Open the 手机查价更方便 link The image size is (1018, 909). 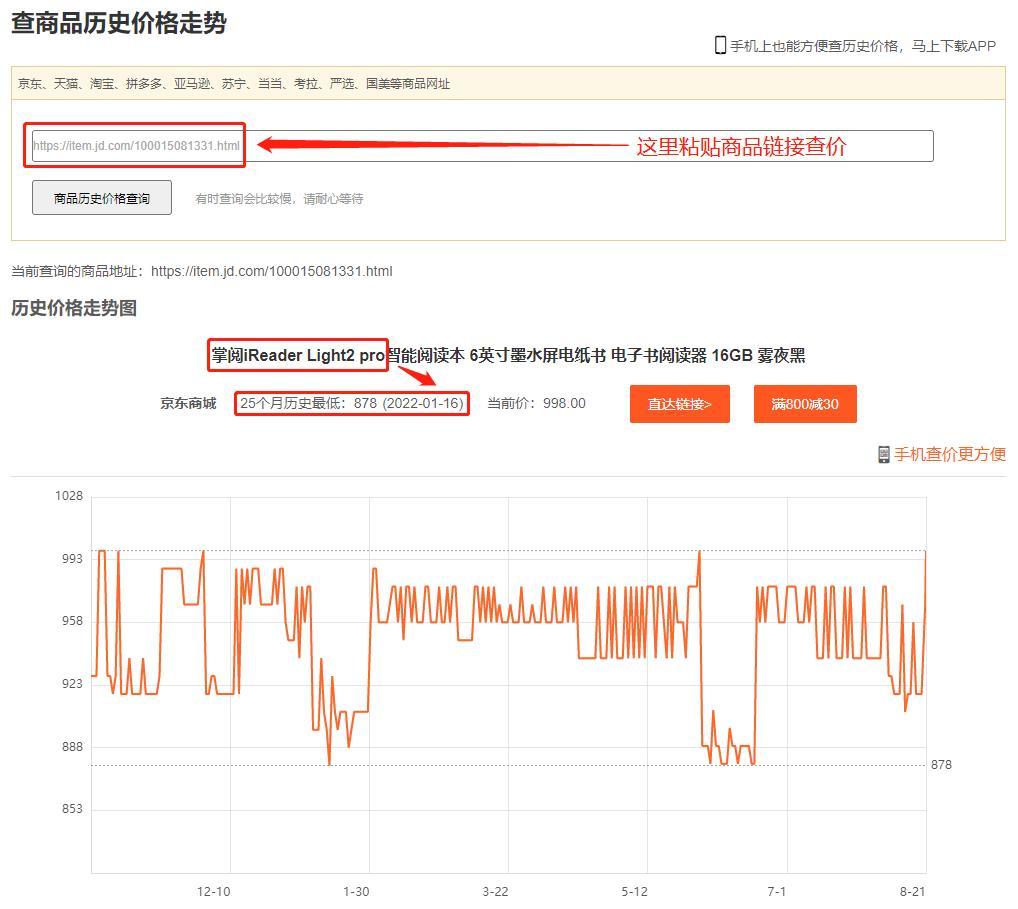point(950,454)
